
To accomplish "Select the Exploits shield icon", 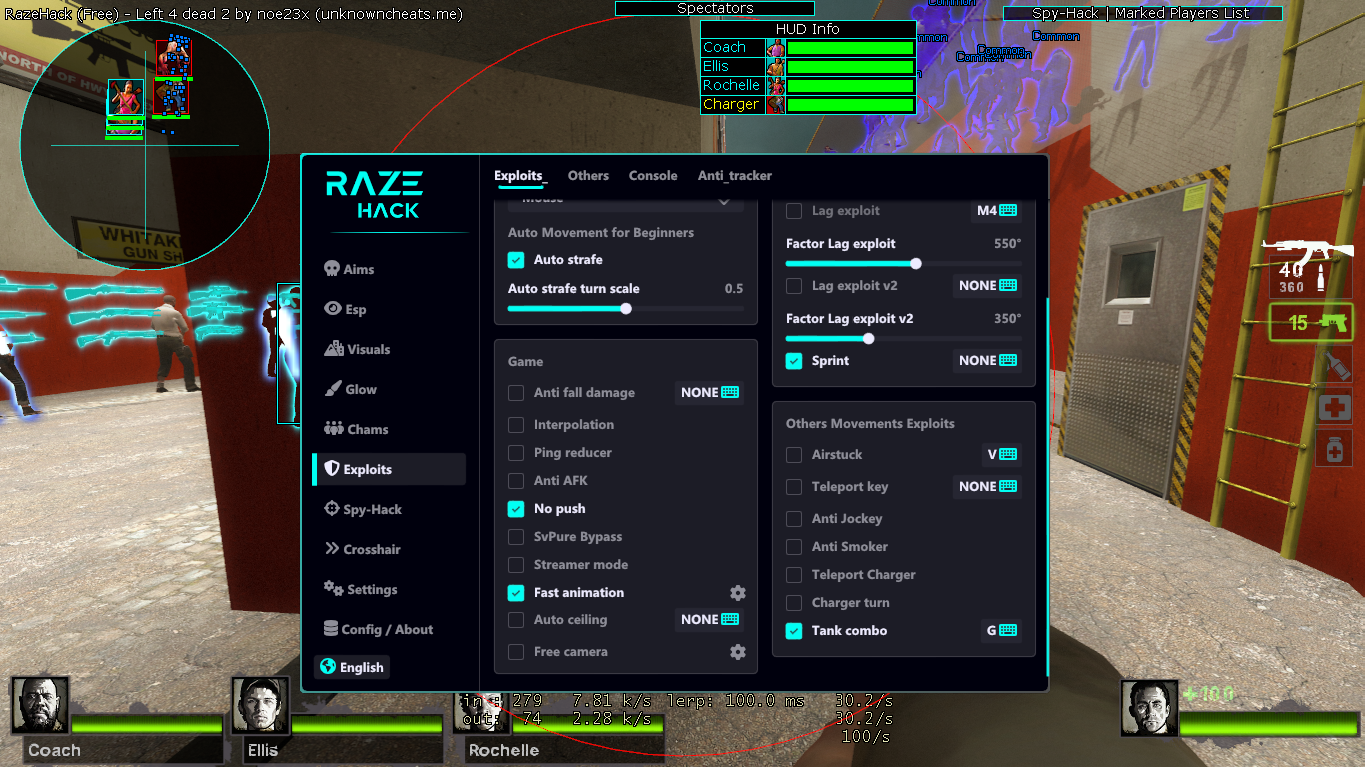I will click(x=332, y=469).
